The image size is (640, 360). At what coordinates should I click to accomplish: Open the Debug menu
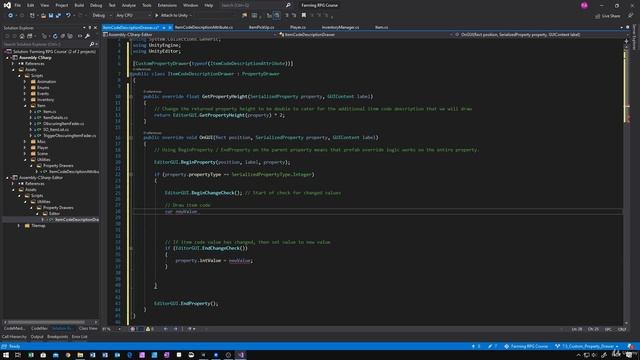pos(96,5)
